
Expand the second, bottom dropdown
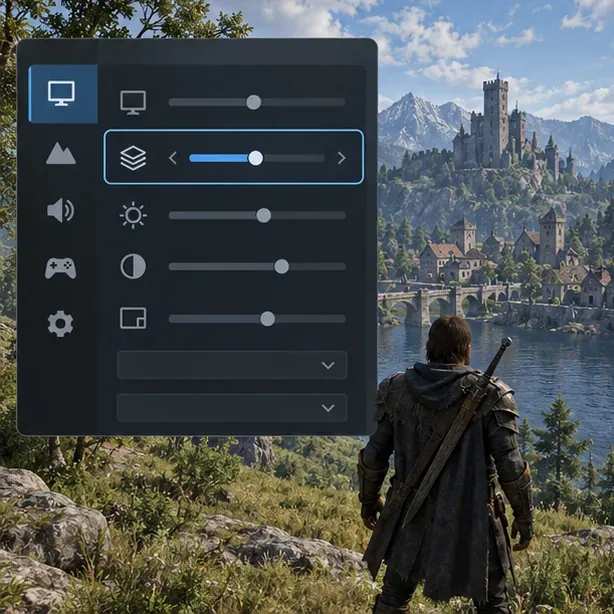(x=232, y=408)
